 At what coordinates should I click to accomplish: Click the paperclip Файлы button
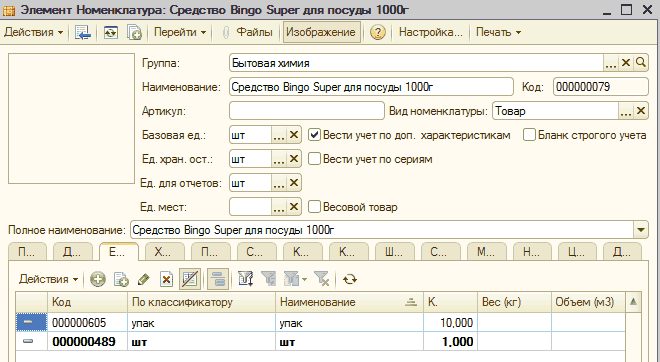pos(247,32)
